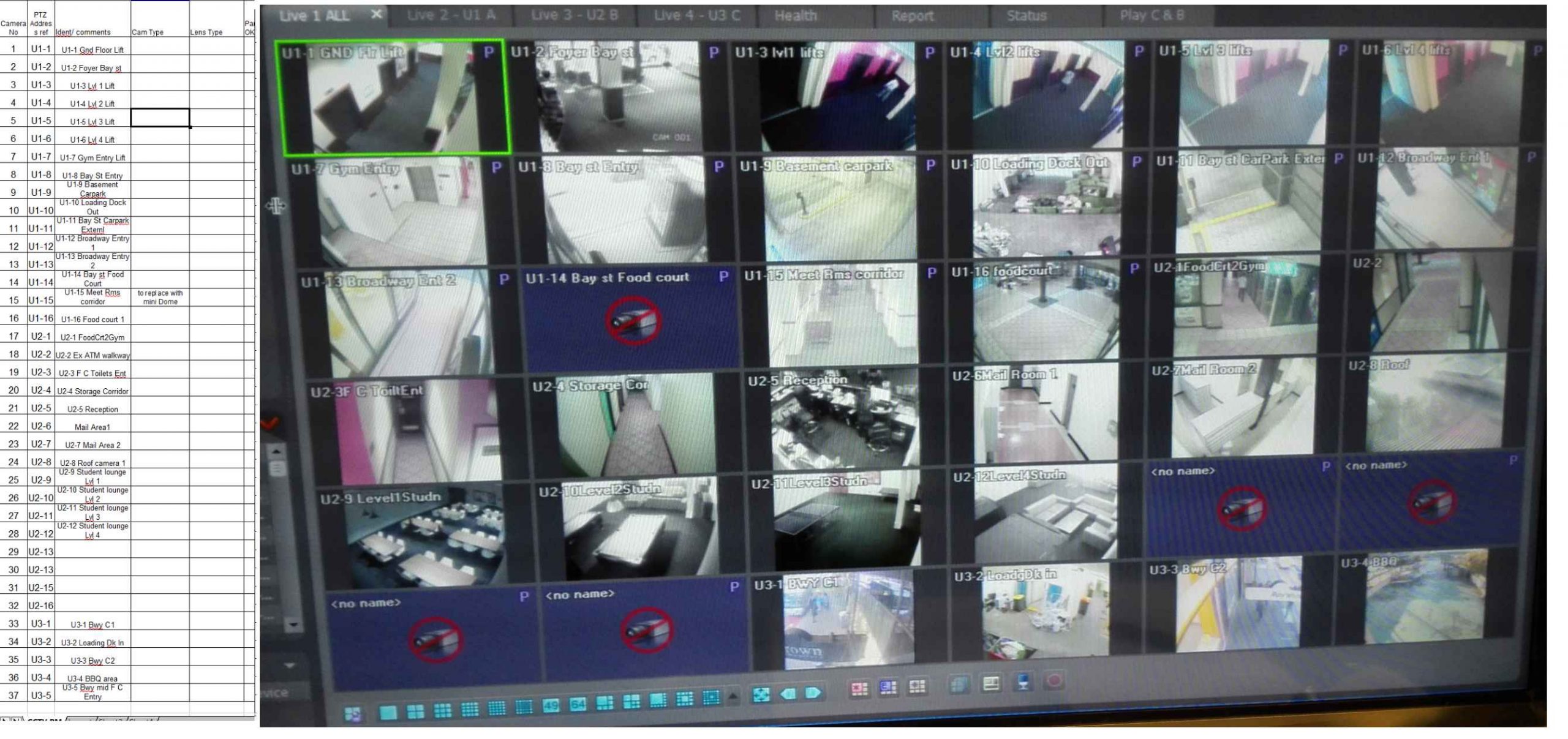Toggle full screen display icon

761,695
